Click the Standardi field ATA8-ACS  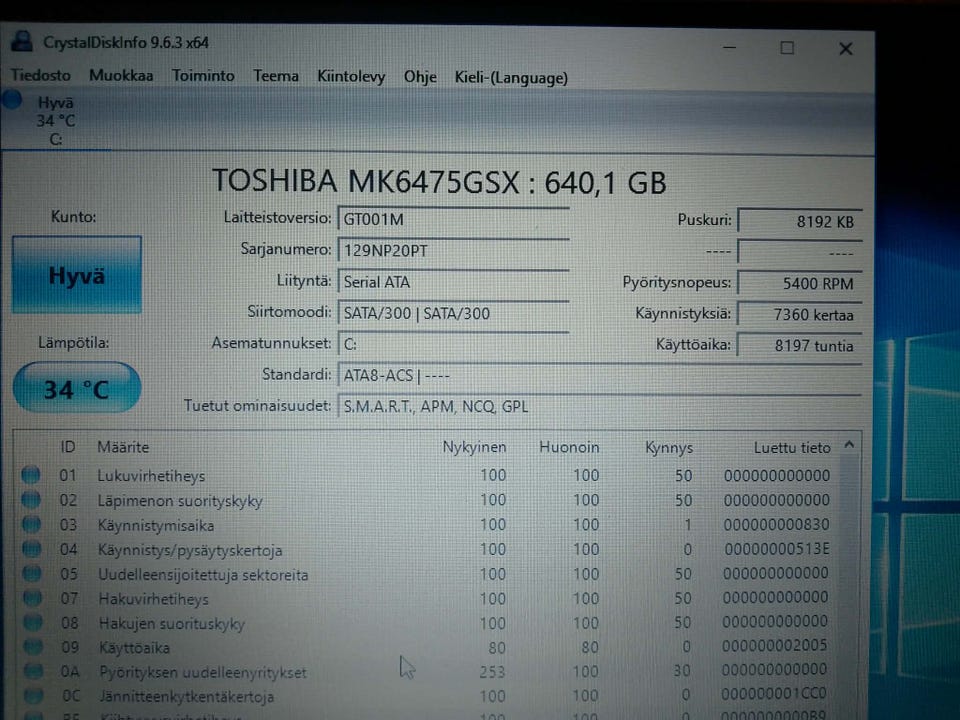point(600,375)
